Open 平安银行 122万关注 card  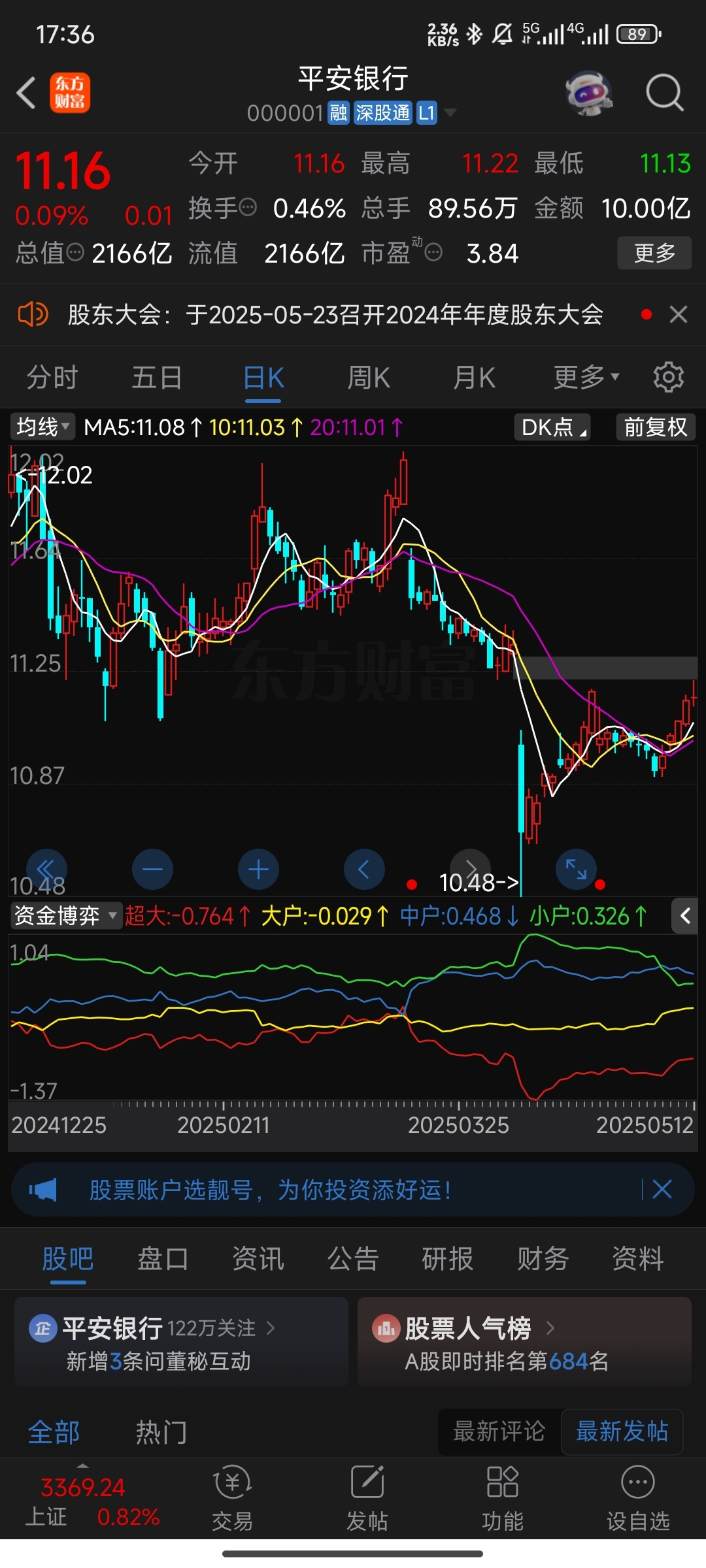[x=181, y=1342]
